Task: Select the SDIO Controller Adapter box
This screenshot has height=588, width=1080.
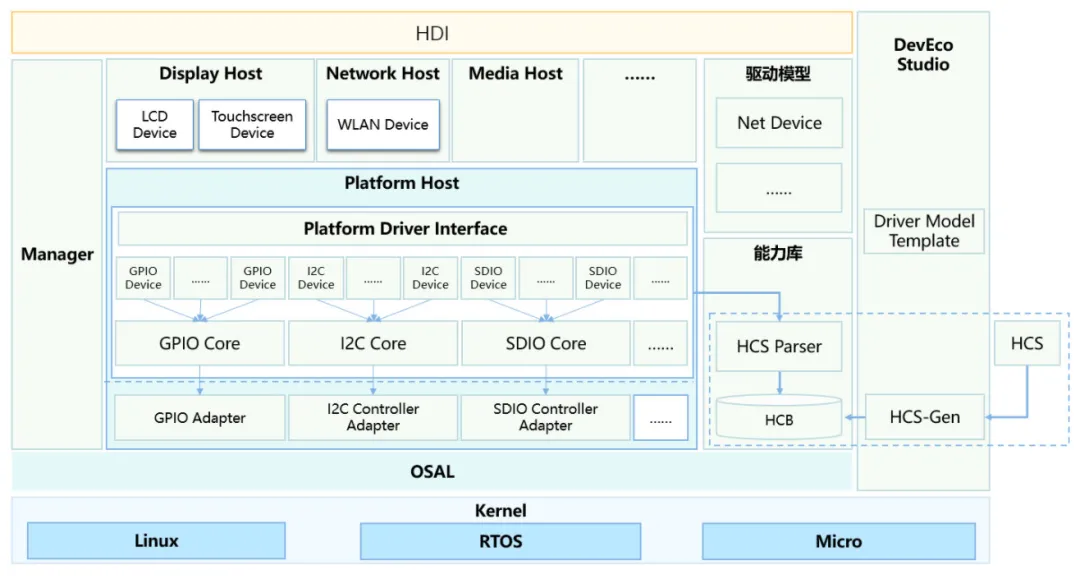Action: click(545, 418)
